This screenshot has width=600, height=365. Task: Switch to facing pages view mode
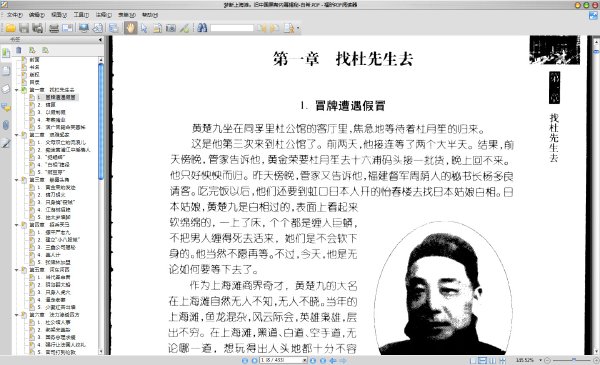[492, 360]
